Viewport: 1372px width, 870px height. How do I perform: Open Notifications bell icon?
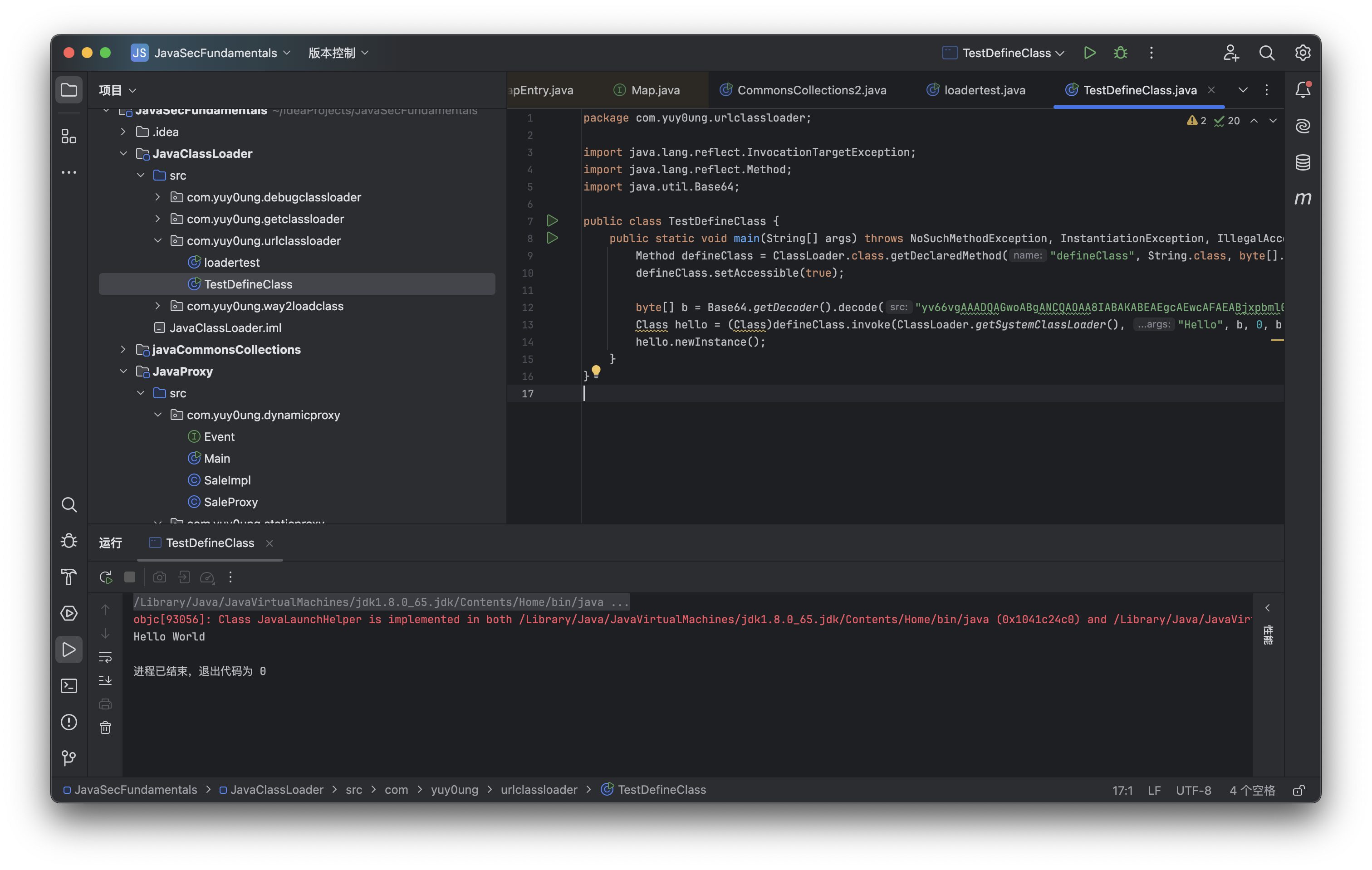(1303, 90)
